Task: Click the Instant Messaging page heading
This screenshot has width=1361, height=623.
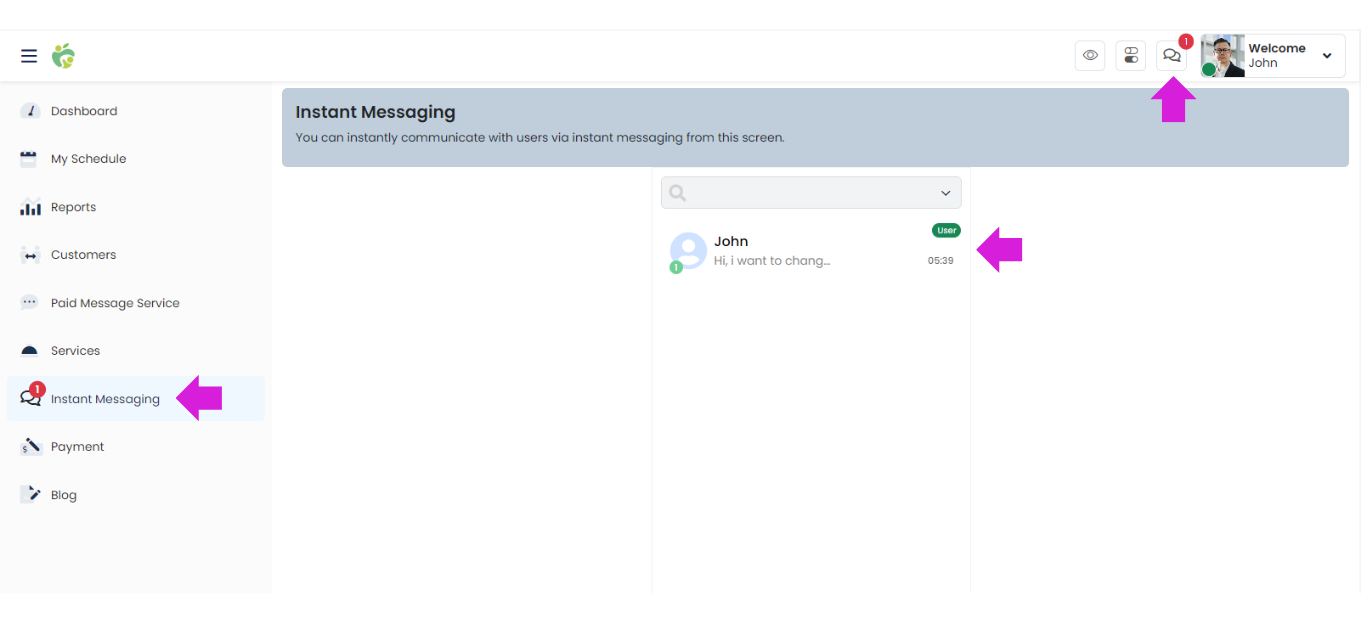Action: point(376,112)
